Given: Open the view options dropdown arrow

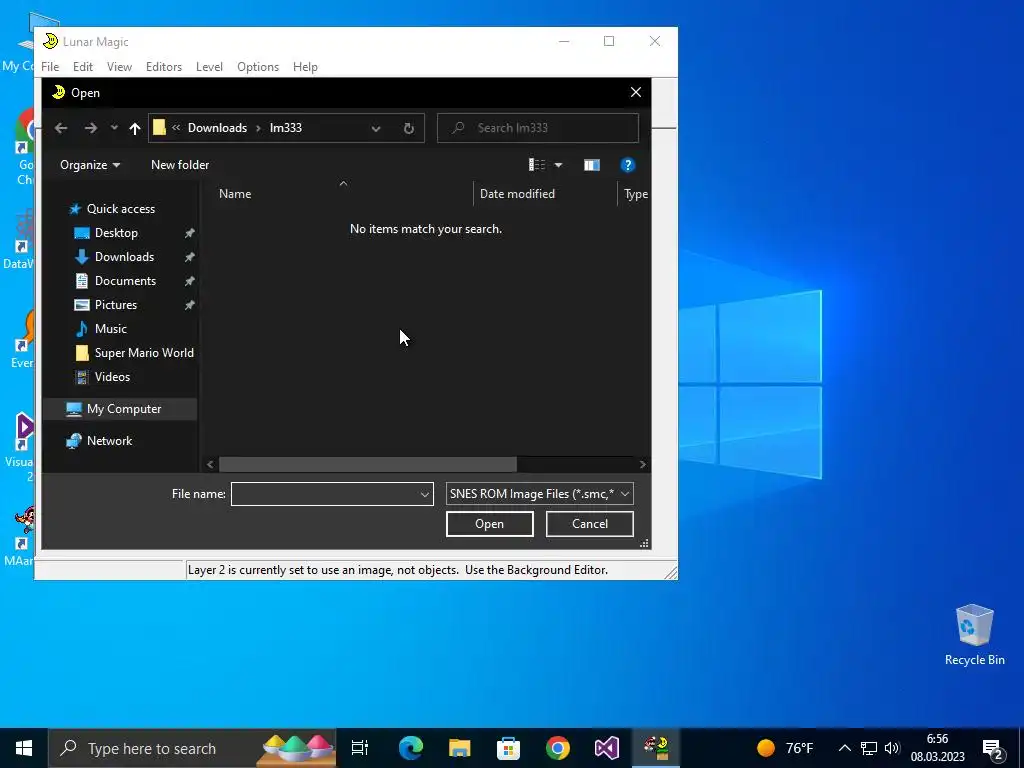Looking at the screenshot, I should (x=558, y=165).
